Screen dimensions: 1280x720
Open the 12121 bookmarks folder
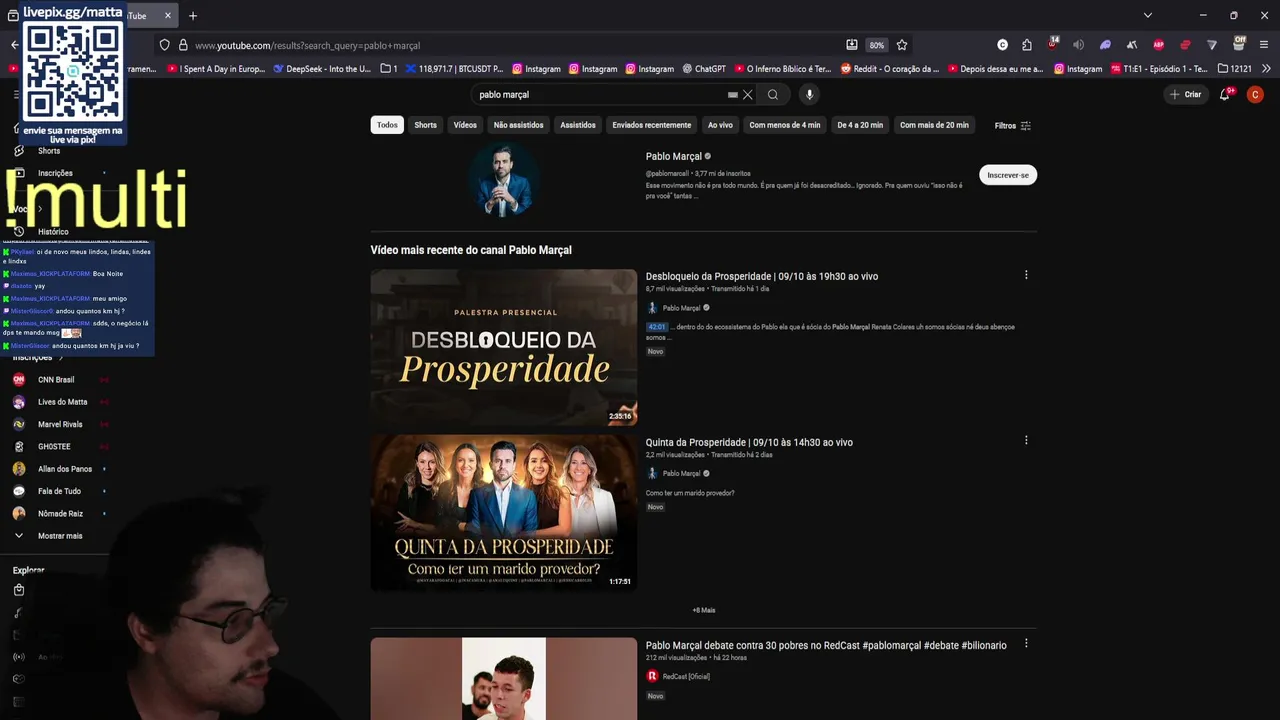pos(1235,69)
